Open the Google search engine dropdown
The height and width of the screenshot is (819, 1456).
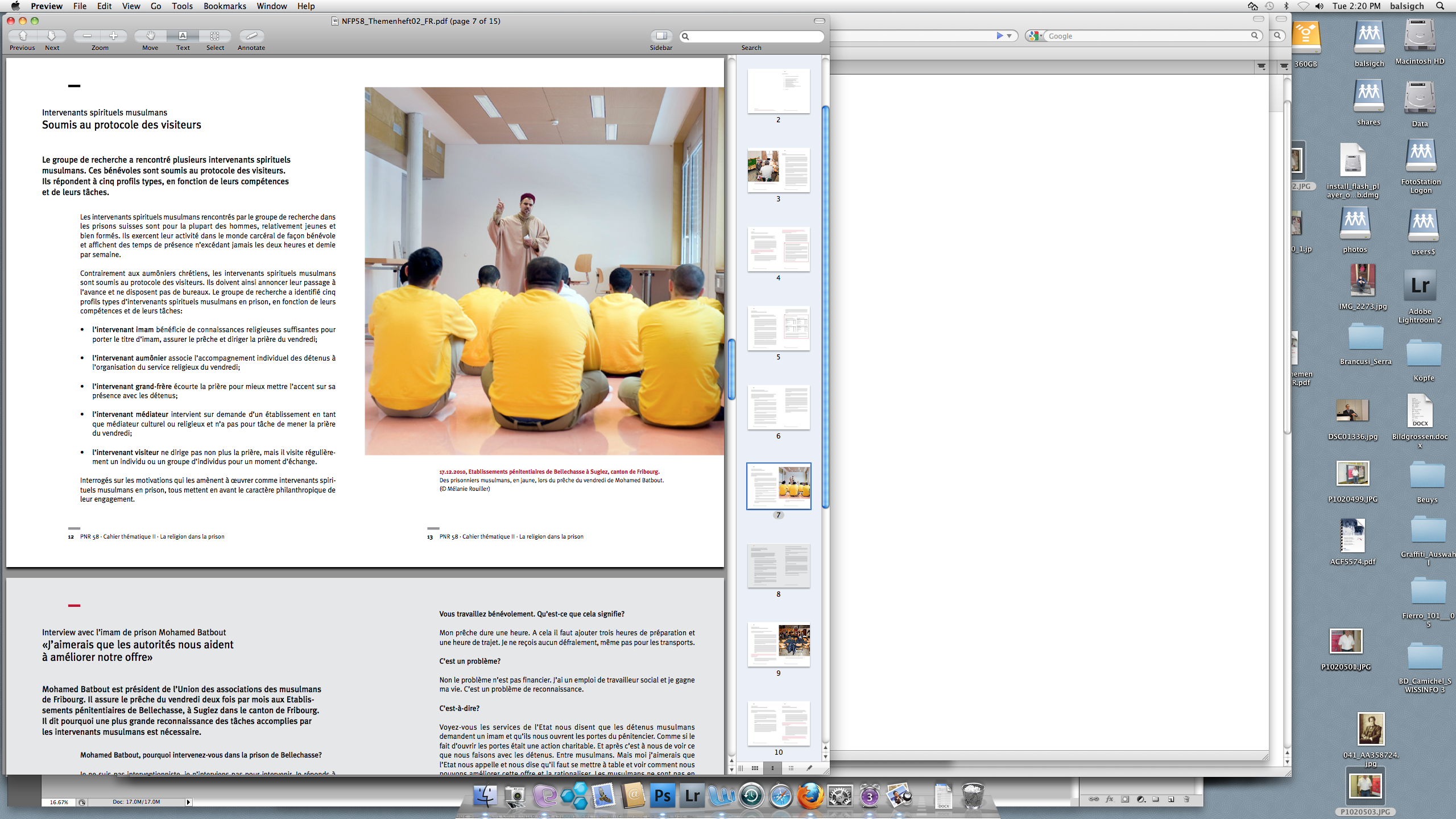tap(1035, 36)
